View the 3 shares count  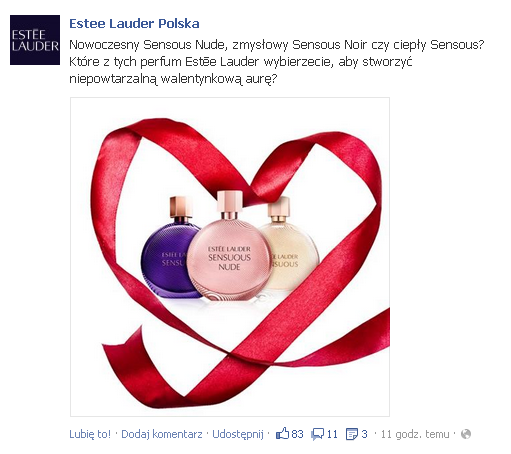(364, 434)
